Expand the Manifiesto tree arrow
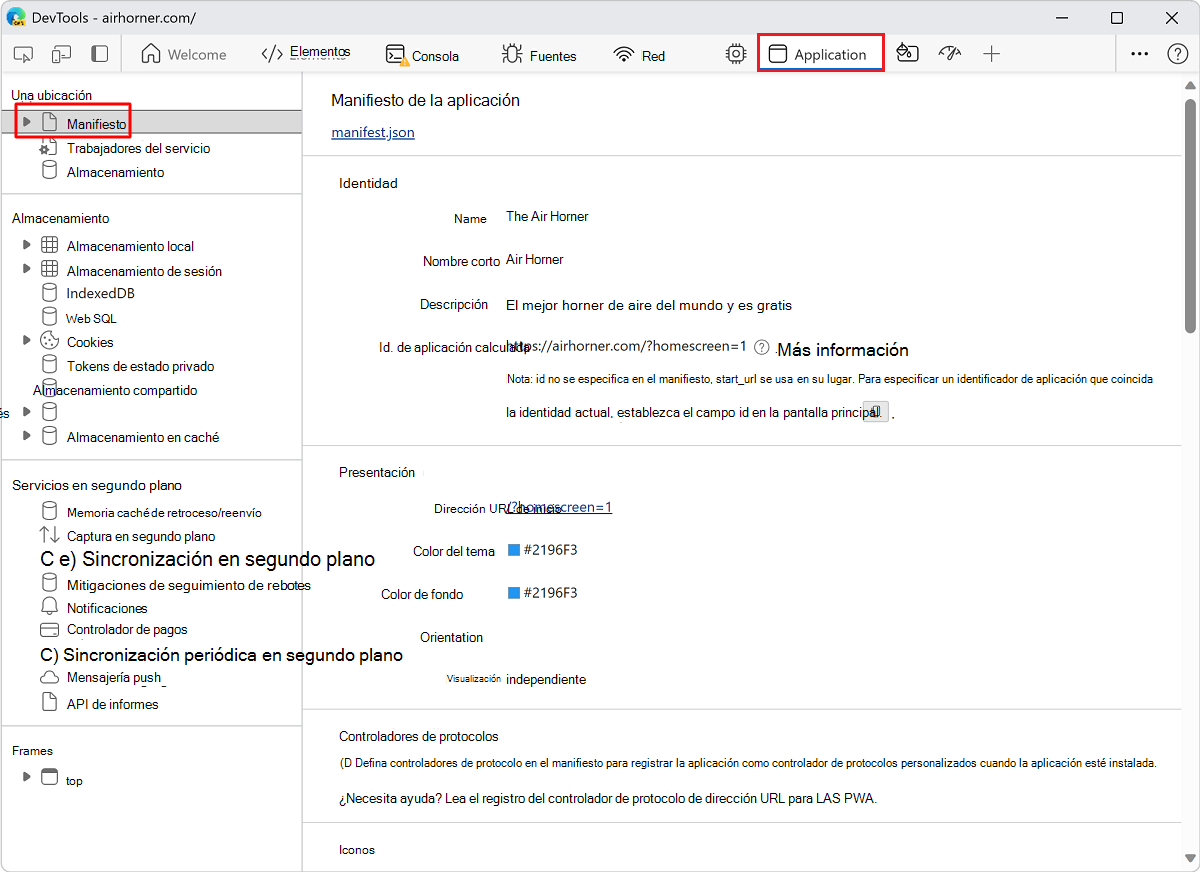Viewport: 1200px width, 872px height. (27, 122)
